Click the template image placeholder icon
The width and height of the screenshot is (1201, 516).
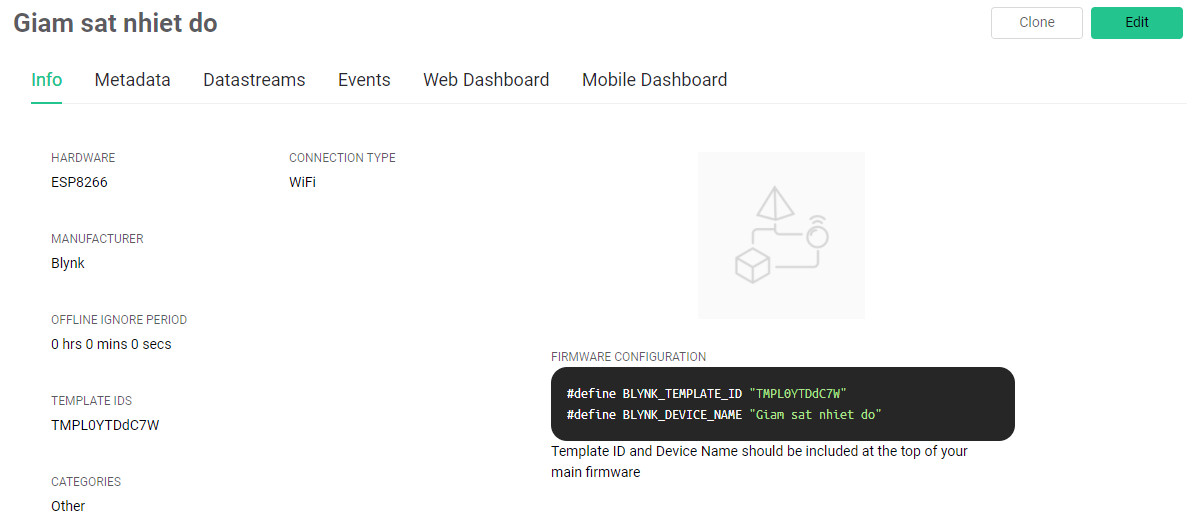point(781,235)
